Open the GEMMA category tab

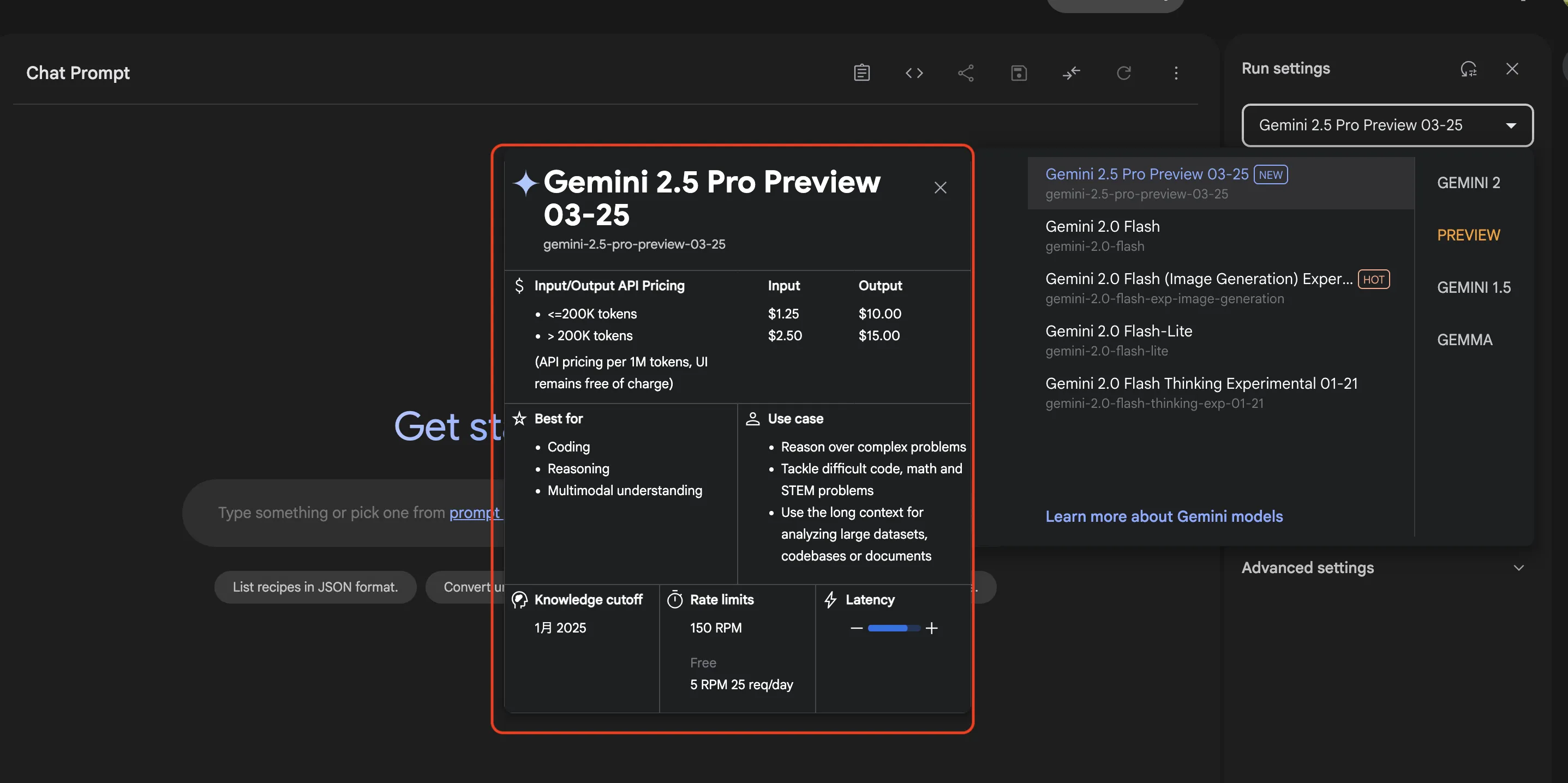click(1464, 340)
